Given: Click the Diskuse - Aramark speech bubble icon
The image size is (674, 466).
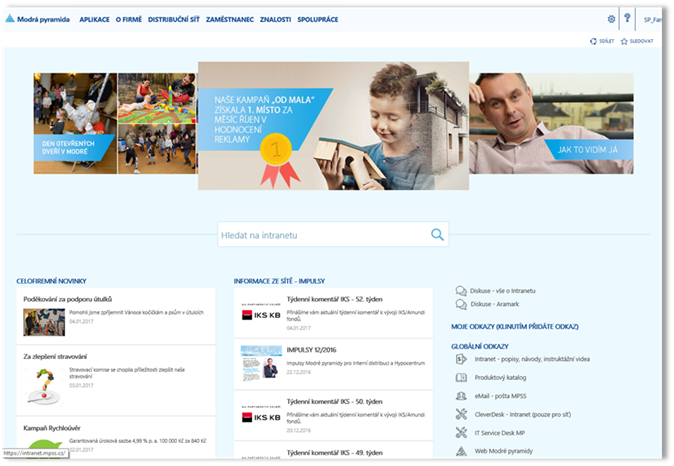Looking at the screenshot, I should pyautogui.click(x=461, y=304).
